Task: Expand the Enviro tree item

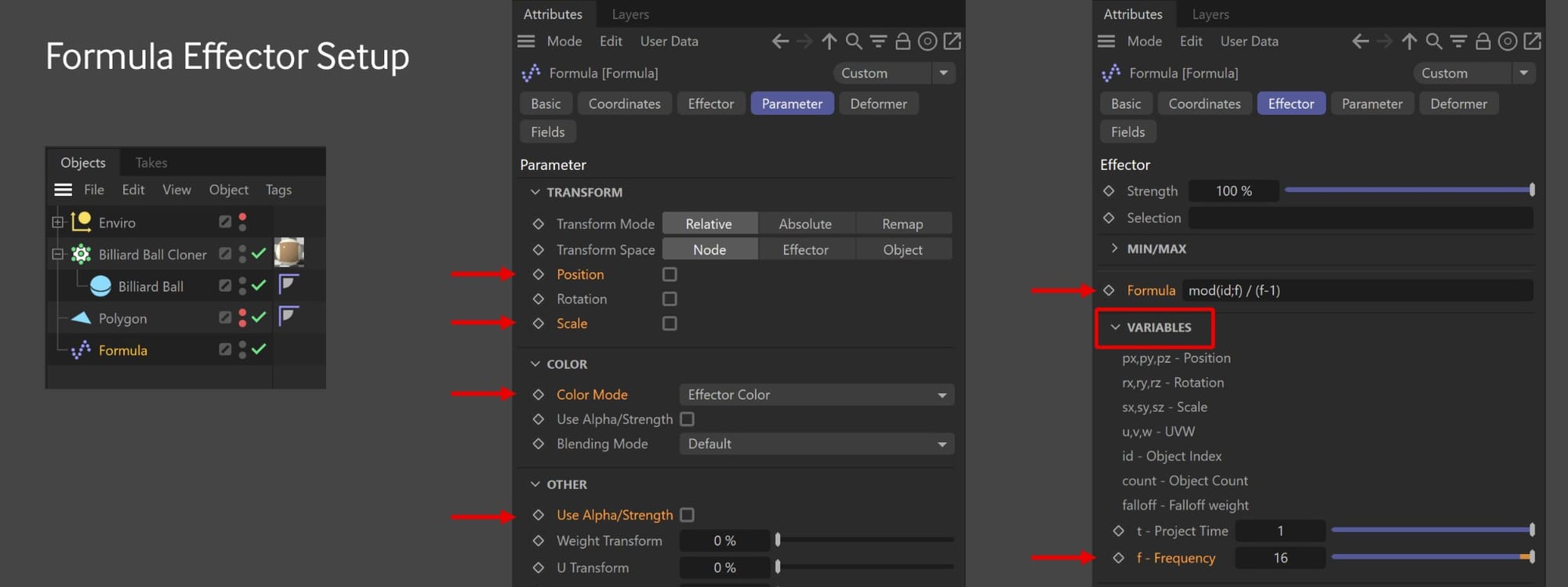Action: pyautogui.click(x=57, y=223)
